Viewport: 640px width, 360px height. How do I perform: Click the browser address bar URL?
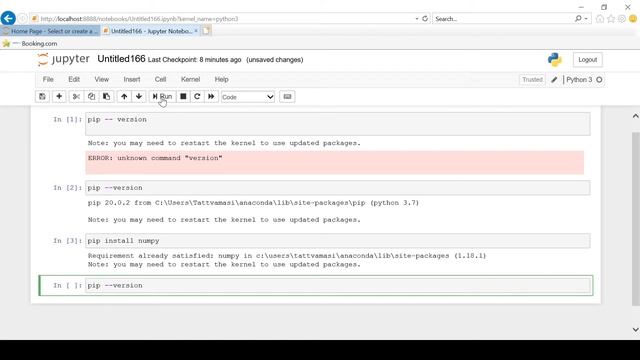click(139, 19)
